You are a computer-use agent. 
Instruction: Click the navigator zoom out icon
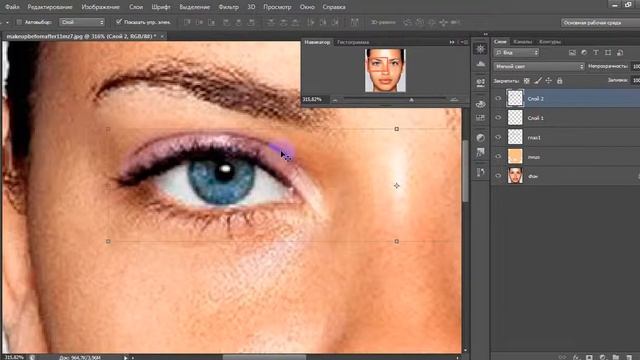335,100
